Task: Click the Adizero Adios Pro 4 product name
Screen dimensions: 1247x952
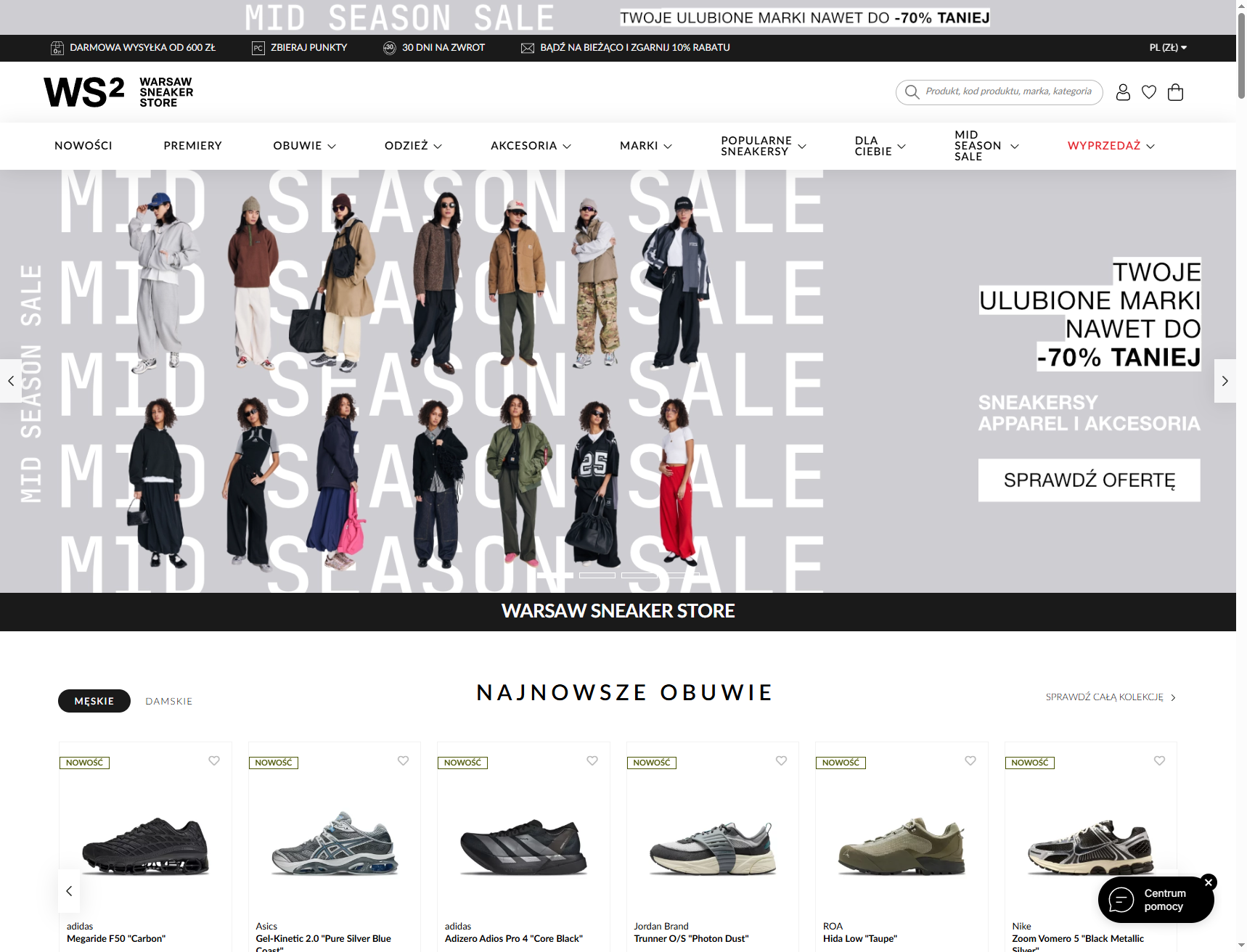Action: 514,939
